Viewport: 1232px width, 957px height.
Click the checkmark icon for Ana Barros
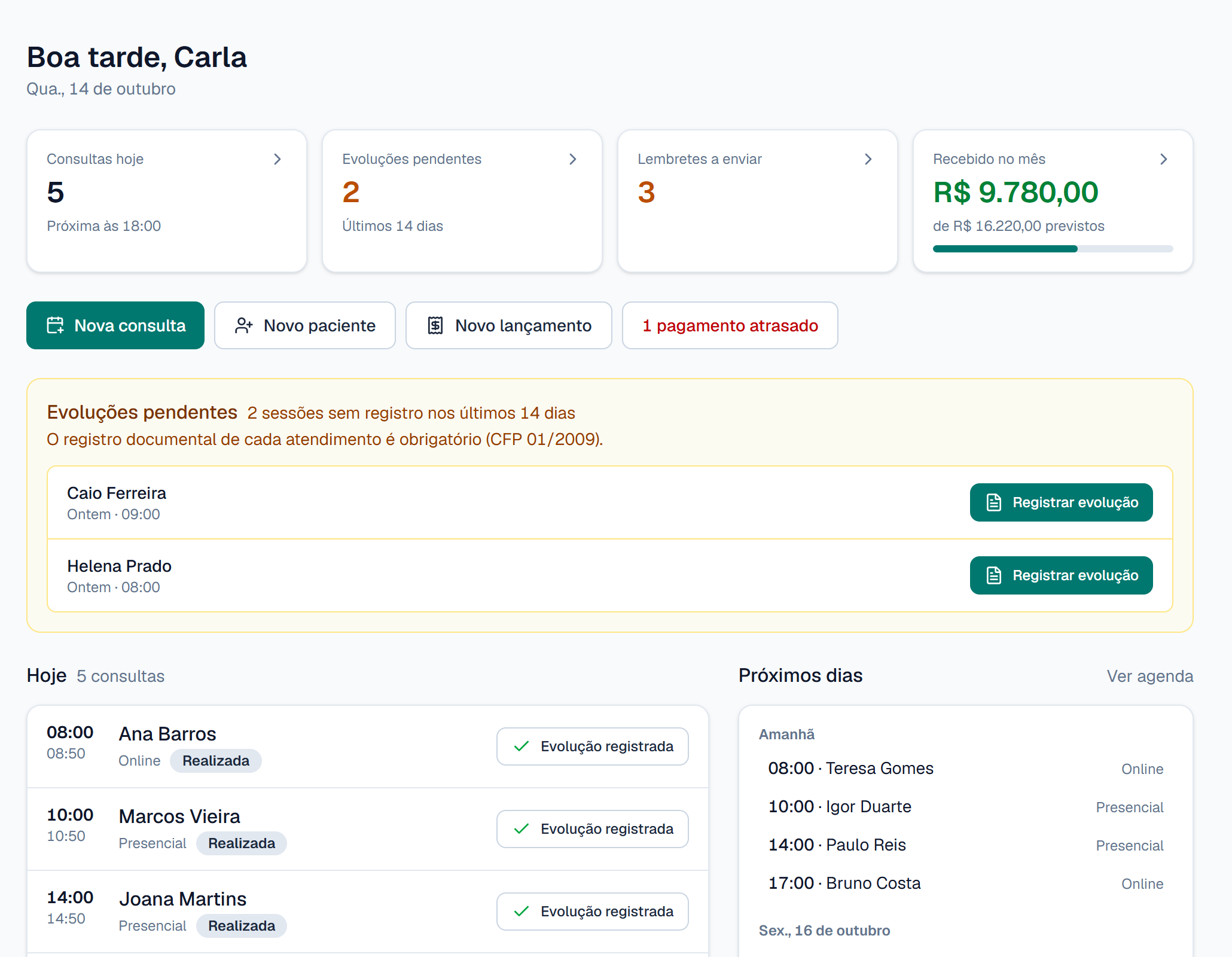[522, 746]
